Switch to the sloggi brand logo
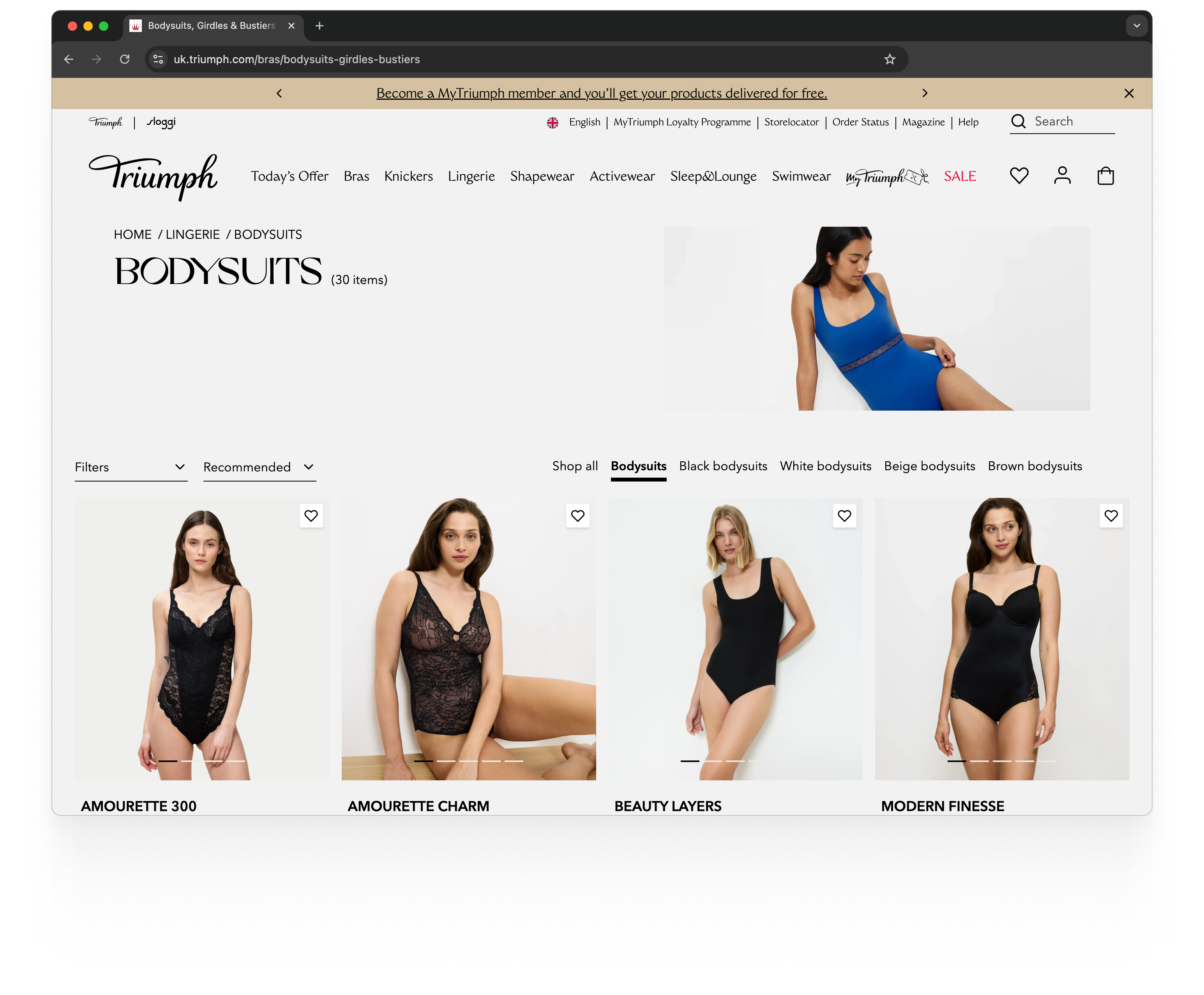Image resolution: width=1204 pixels, height=995 pixels. (161, 122)
